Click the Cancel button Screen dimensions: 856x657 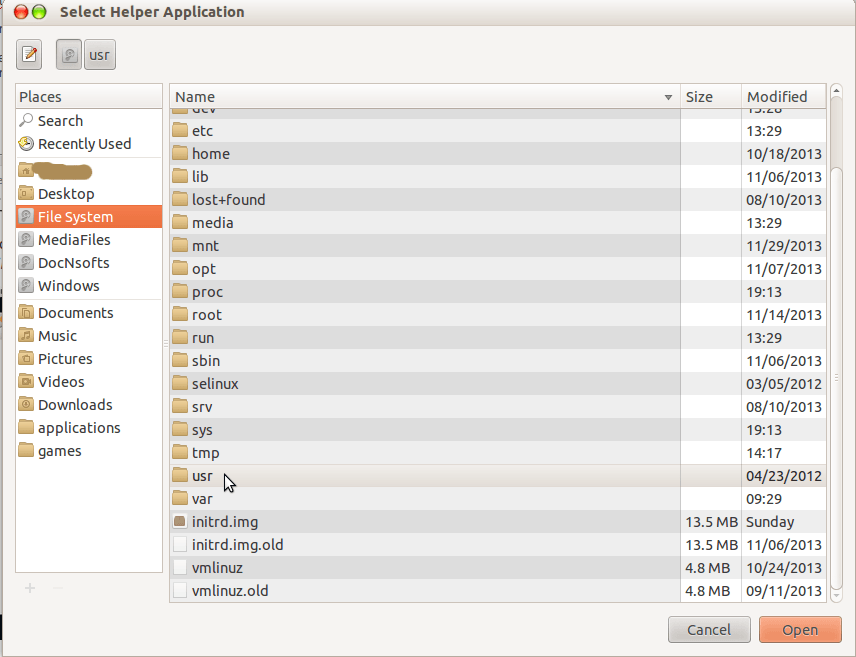[709, 630]
